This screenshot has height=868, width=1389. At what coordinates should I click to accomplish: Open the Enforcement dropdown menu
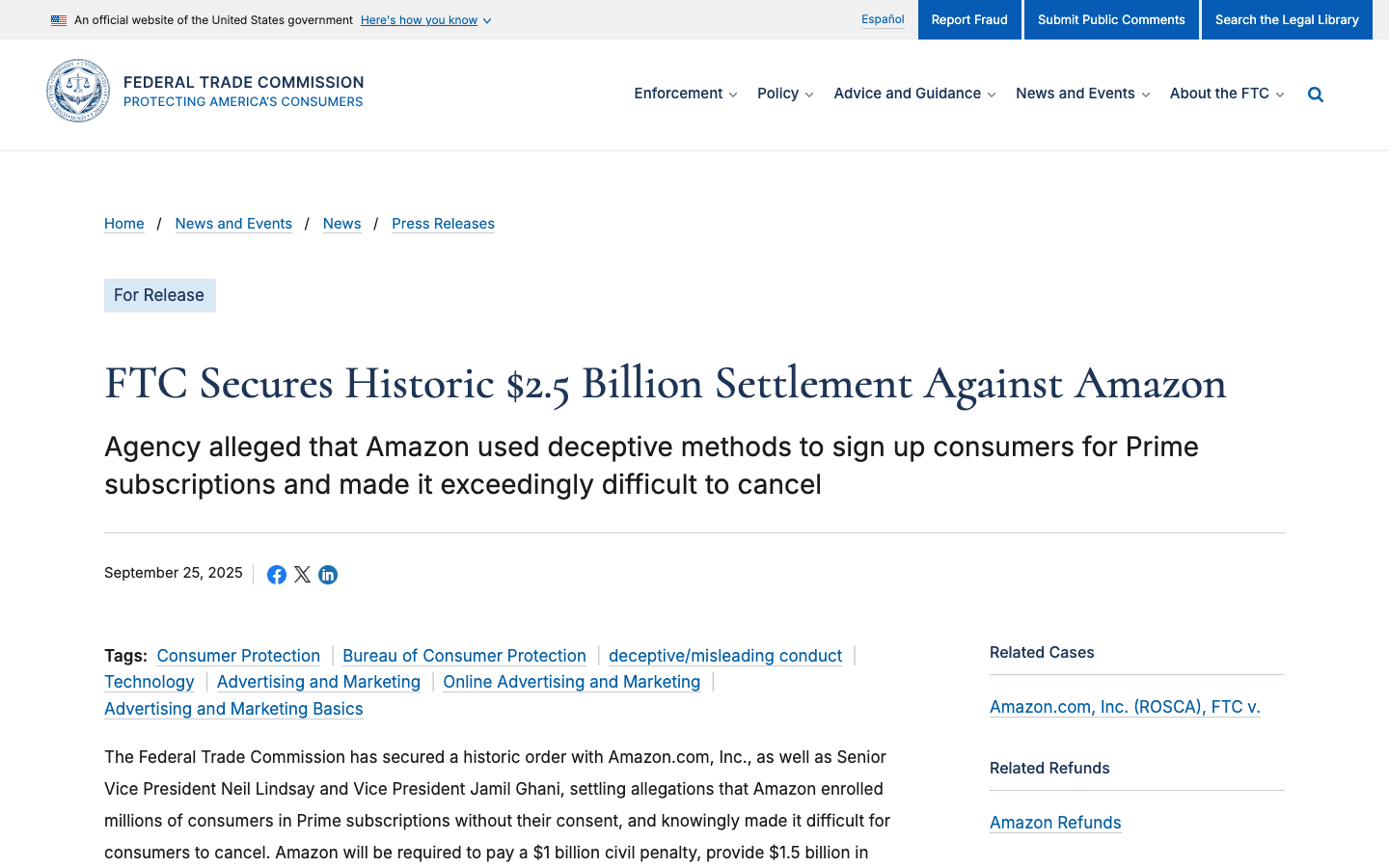[686, 94]
